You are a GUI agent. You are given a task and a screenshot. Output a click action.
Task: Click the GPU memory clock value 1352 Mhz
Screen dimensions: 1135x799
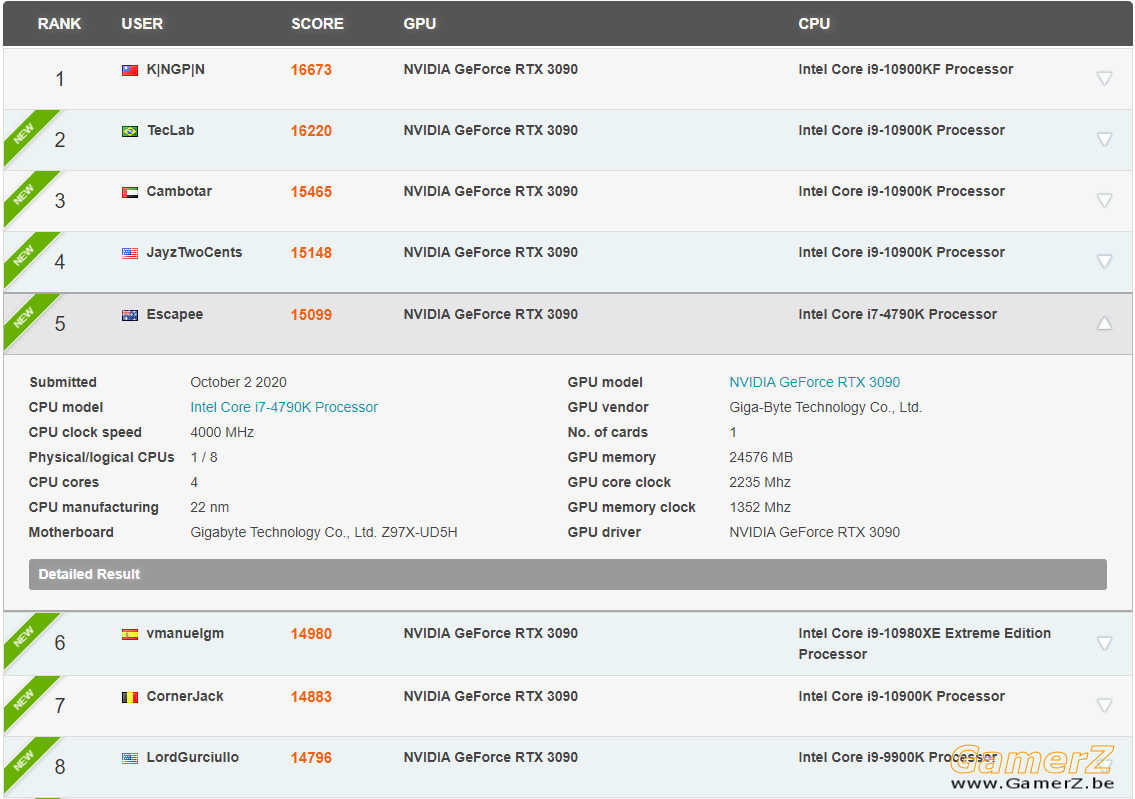pos(760,507)
